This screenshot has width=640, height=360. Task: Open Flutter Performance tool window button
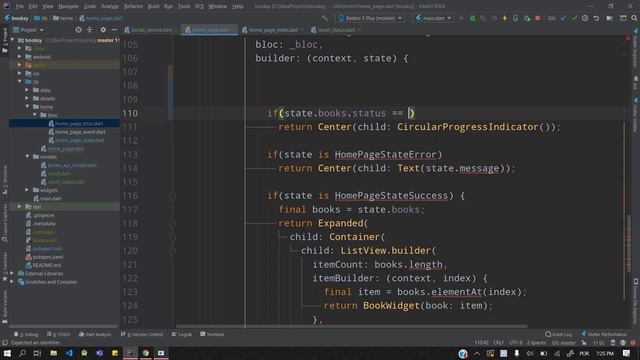[x=604, y=334]
